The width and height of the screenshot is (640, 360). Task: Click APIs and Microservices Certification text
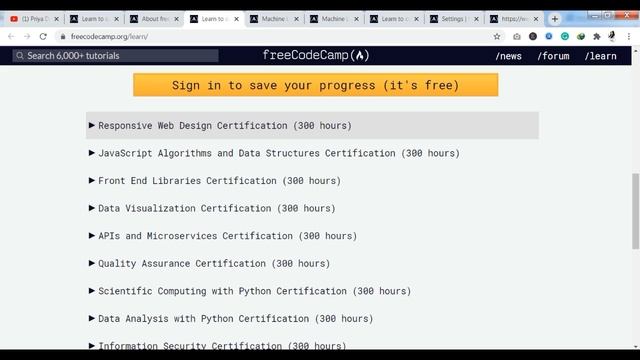click(228, 236)
